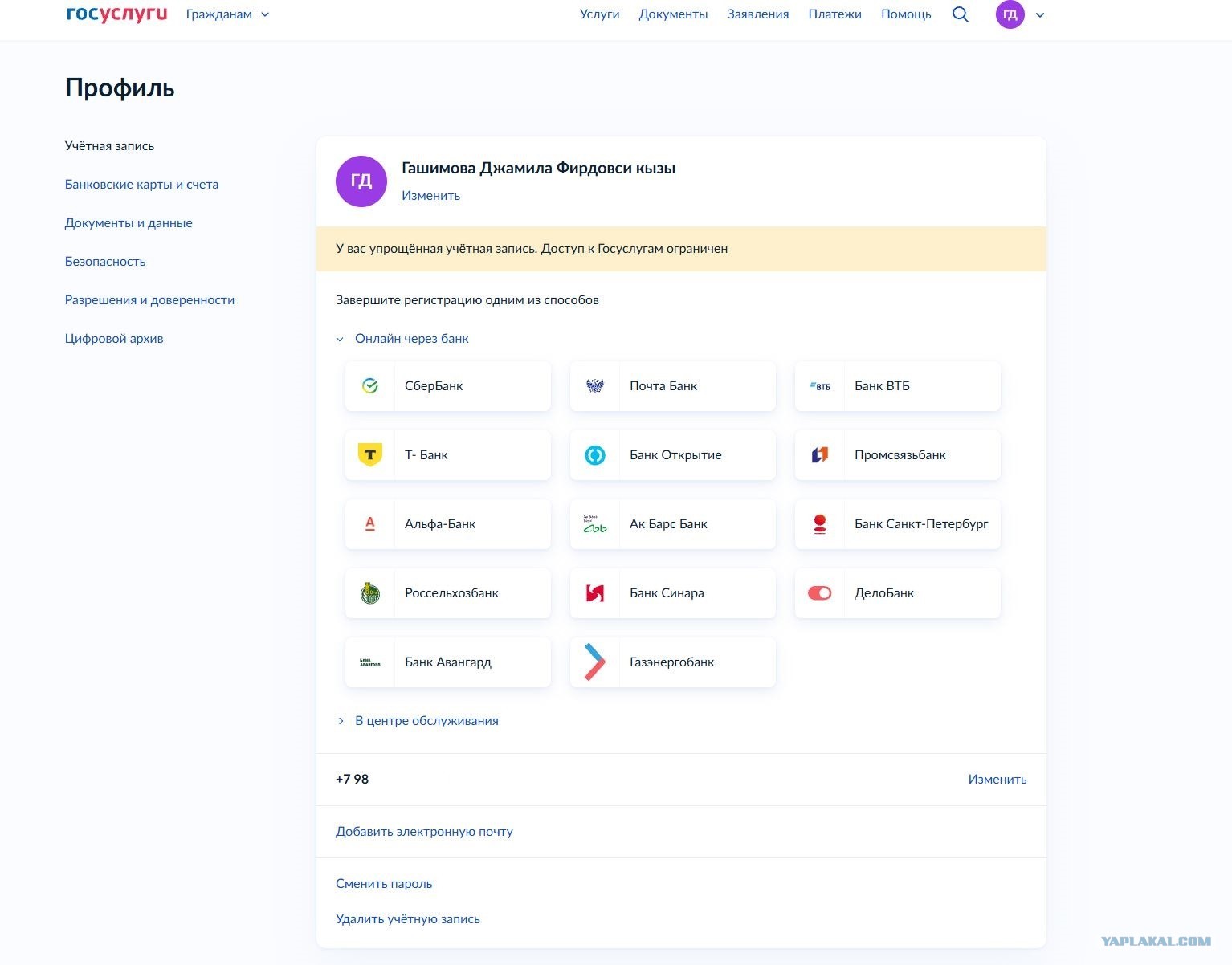This screenshot has height=965, width=1232.
Task: Collapse the Онлайн через банк section
Action: 402,339
